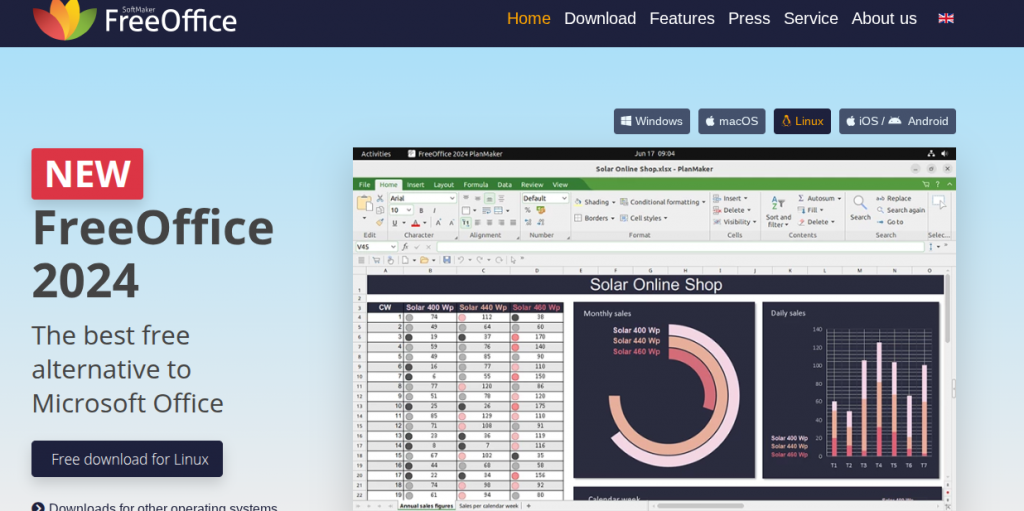The image size is (1024, 511).
Task: Open the Conditional formatting dropdown
Action: point(663,203)
